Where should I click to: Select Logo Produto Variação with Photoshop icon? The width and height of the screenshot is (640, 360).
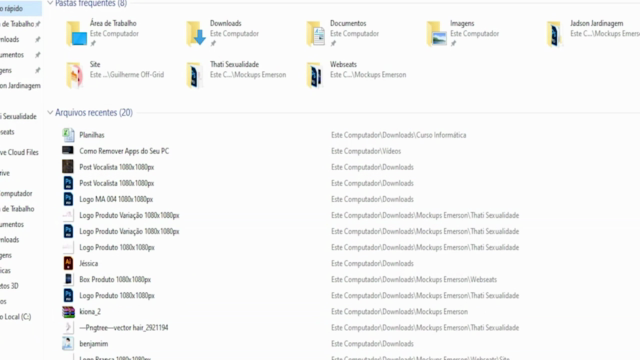click(121, 231)
